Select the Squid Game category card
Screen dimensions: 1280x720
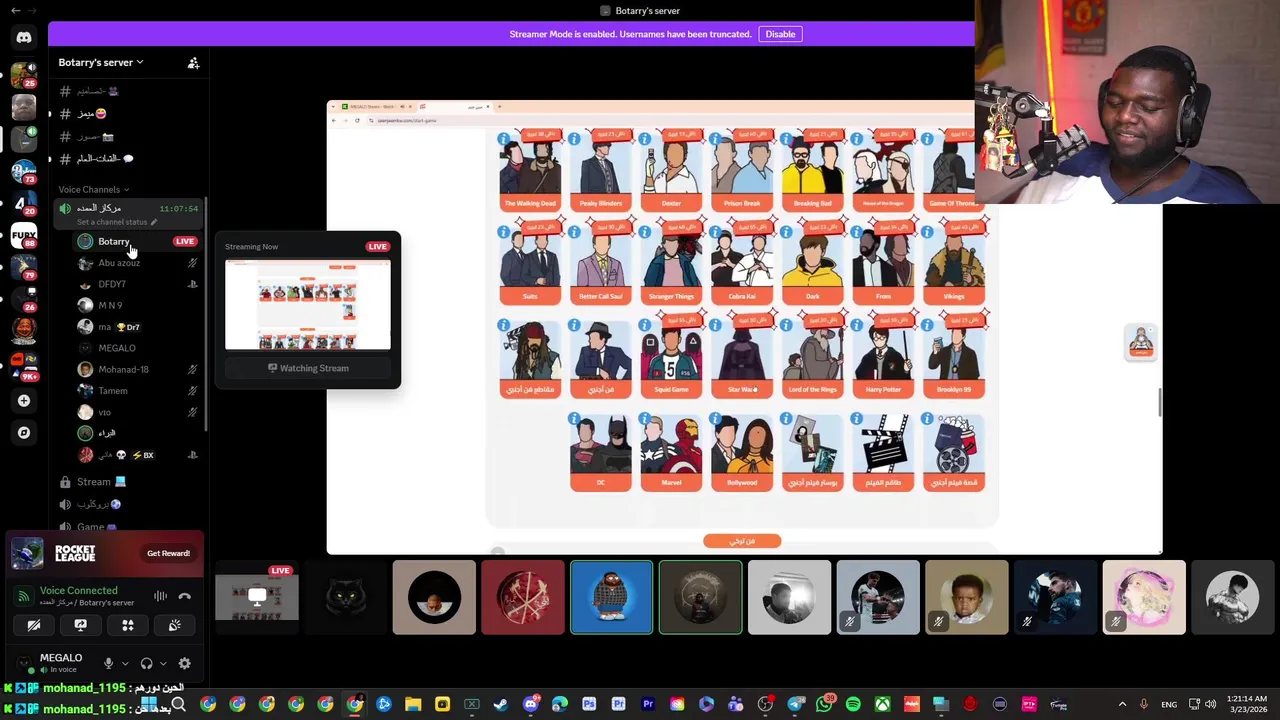click(671, 358)
